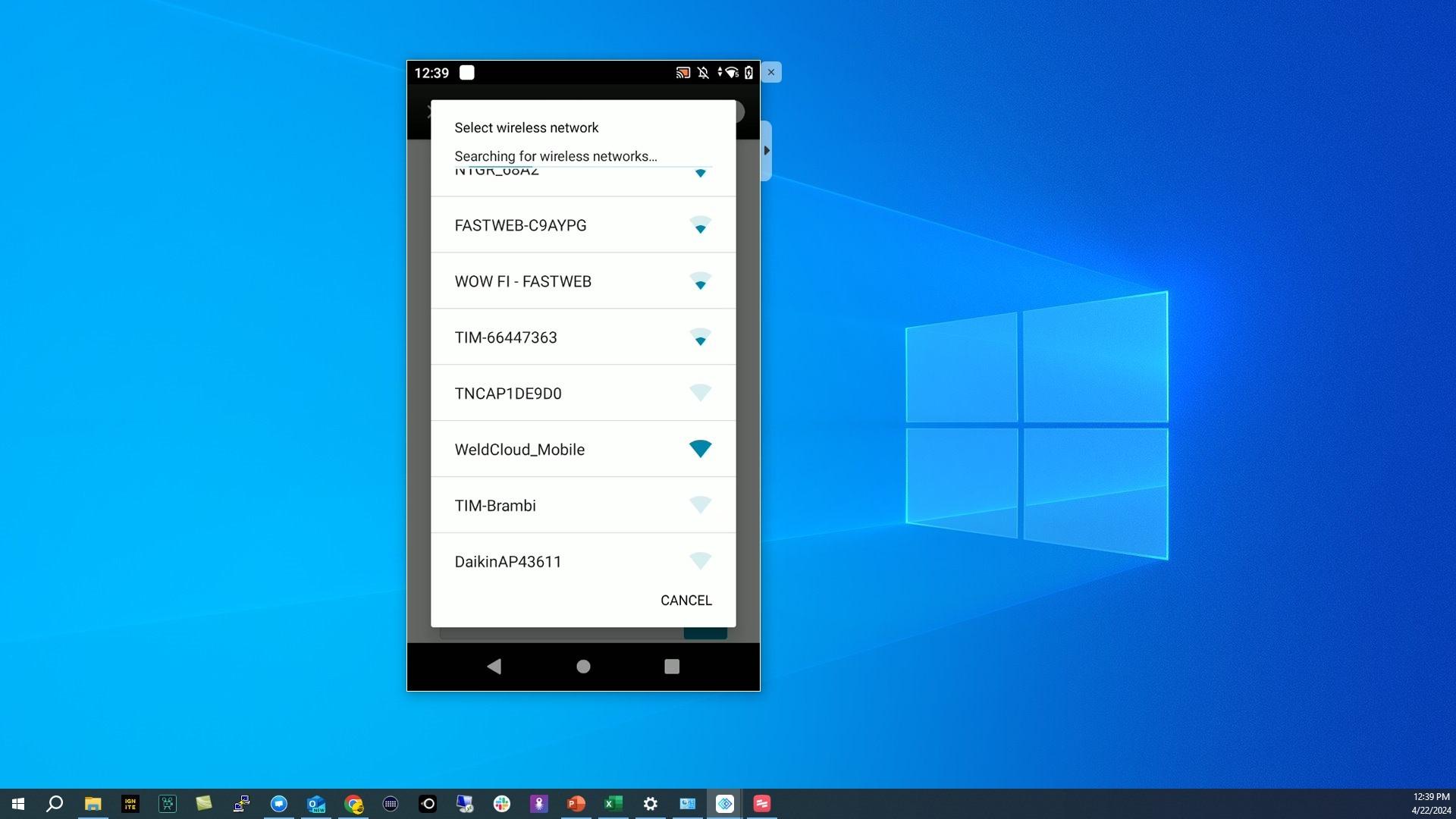Click DaikinAP43611 weak signal icon
This screenshot has width=1456, height=819.
(x=700, y=561)
